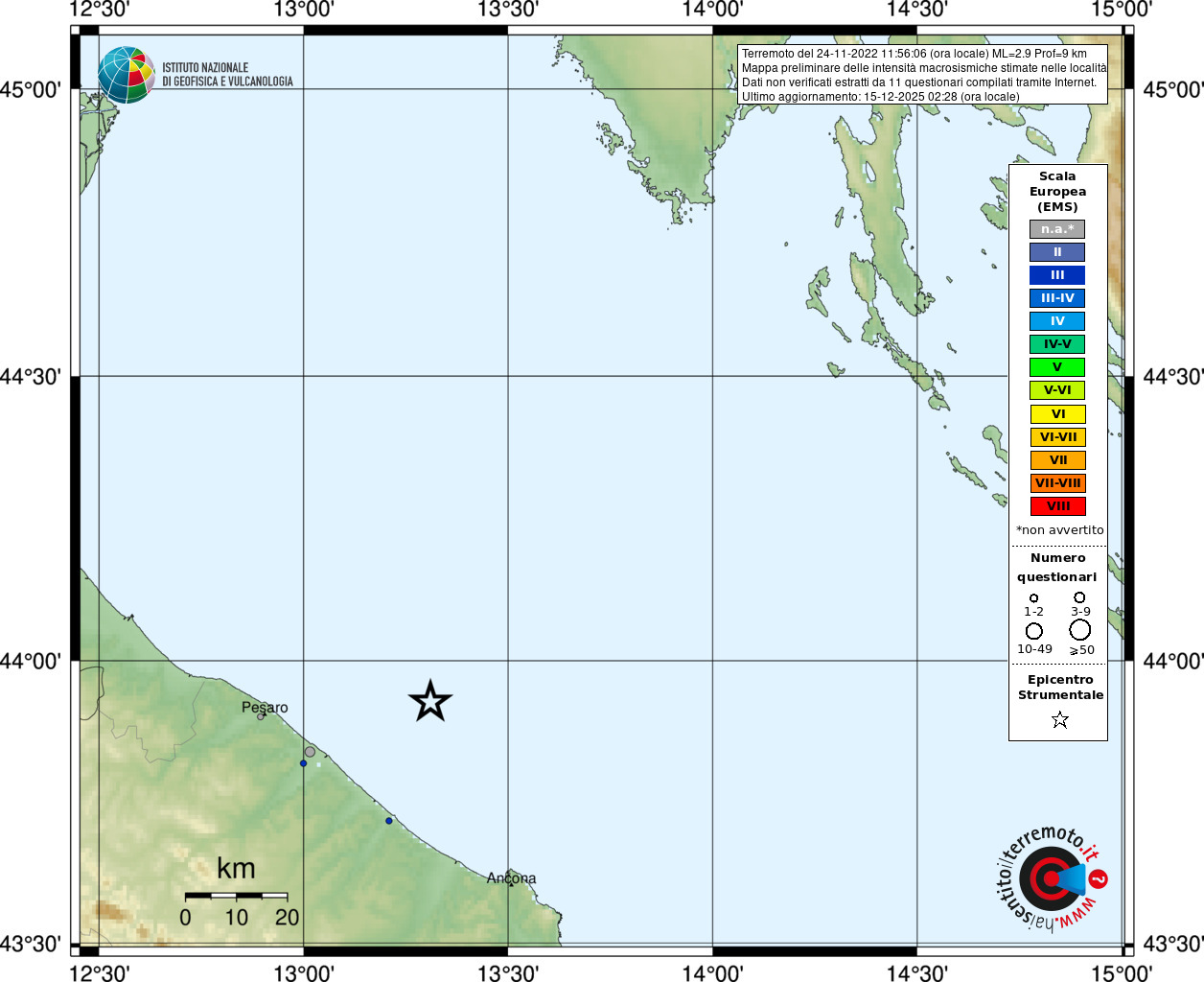Click the ≥50 questionnaires circle symbol
This screenshot has height=982, width=1204.
(1080, 630)
